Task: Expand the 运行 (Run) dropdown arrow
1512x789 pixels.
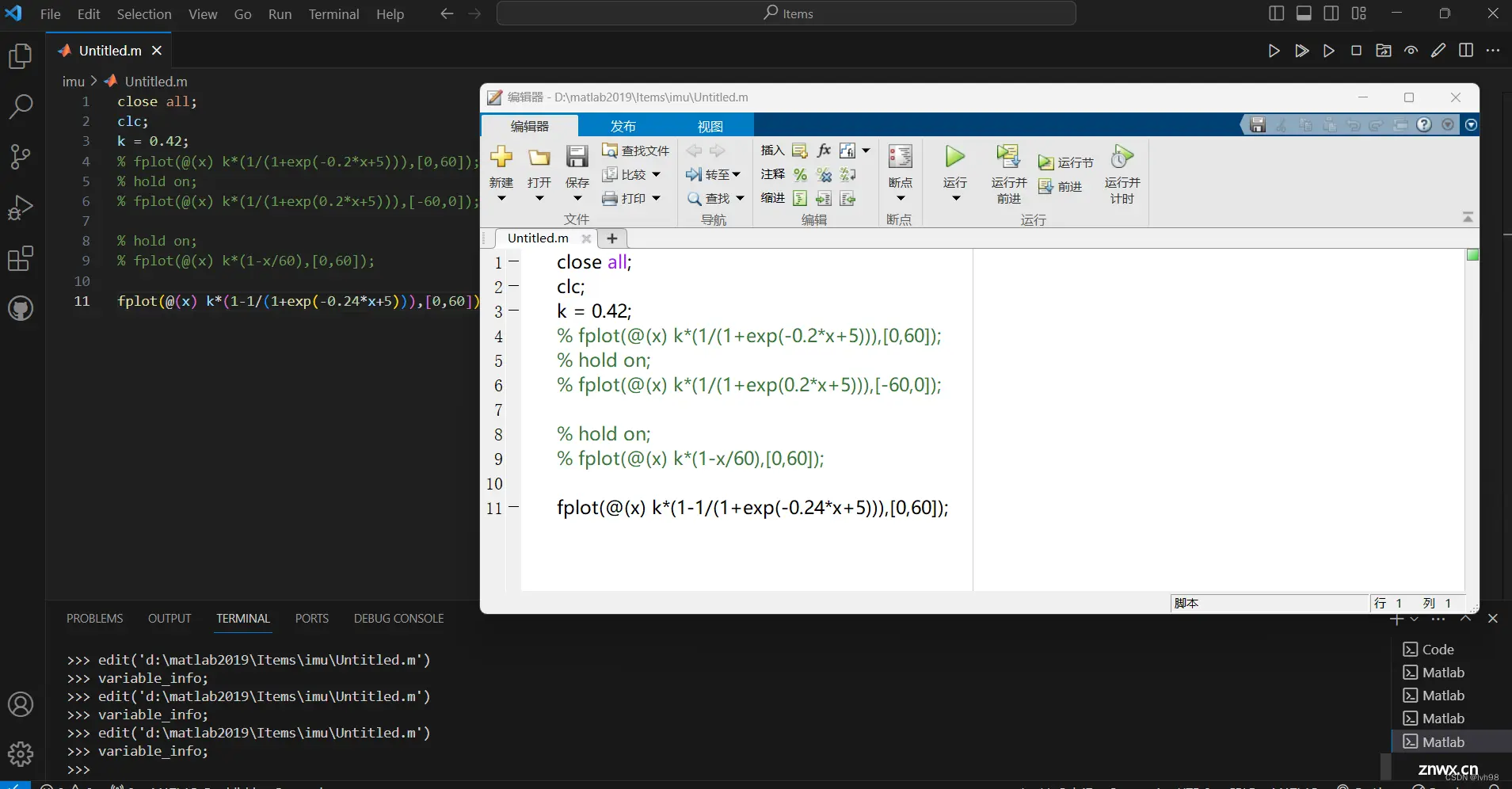Action: click(955, 199)
